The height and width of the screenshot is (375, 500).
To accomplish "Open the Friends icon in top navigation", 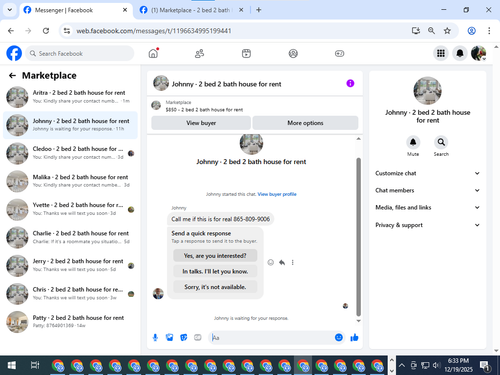I will 199,53.
